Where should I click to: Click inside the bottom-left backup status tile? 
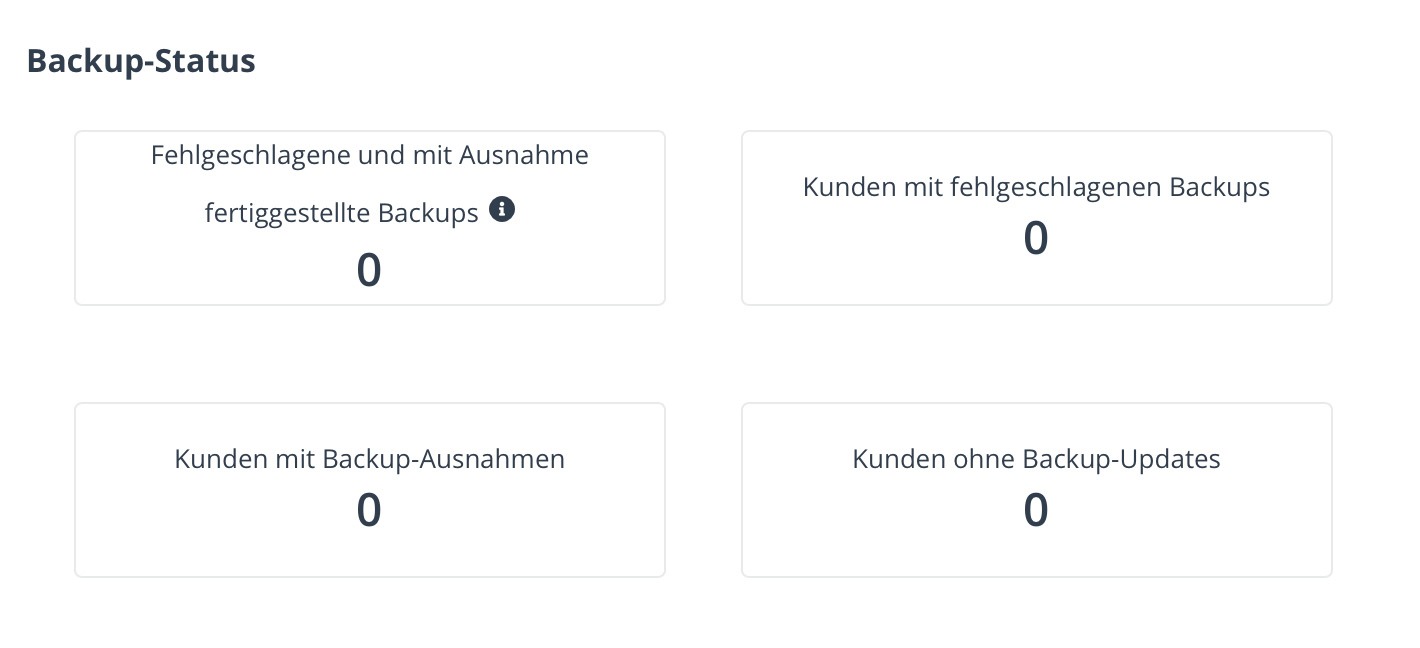[x=369, y=489]
